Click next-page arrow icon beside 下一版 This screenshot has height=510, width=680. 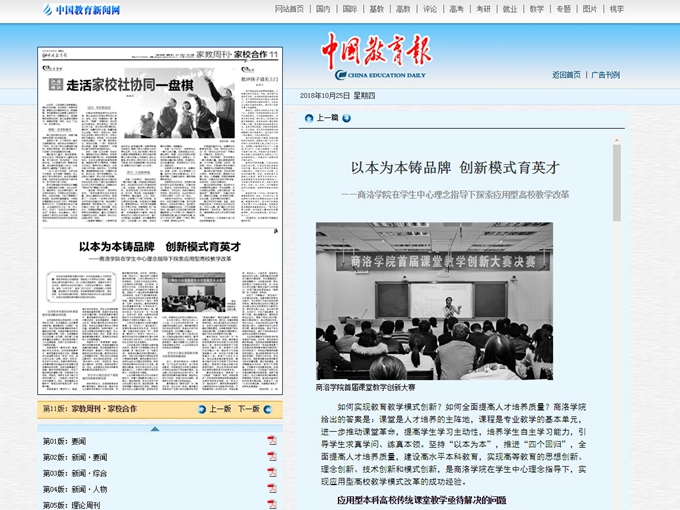[269, 409]
